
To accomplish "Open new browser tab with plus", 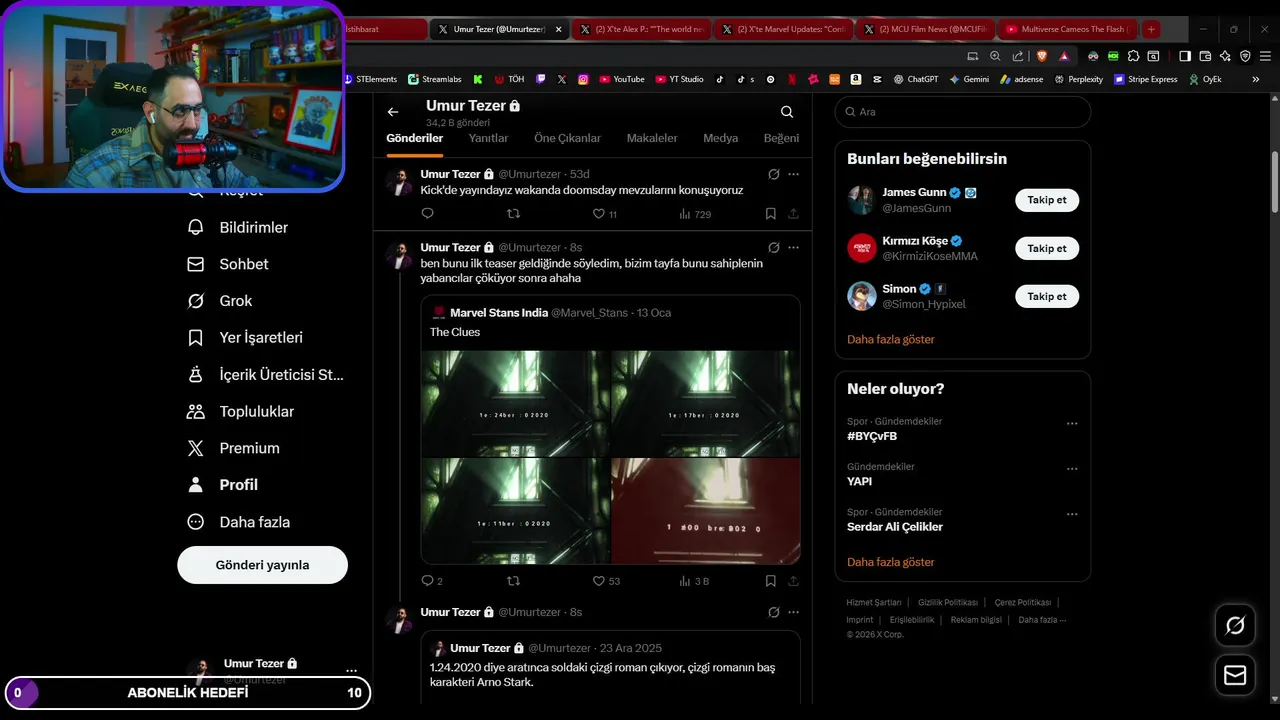I will (x=1151, y=29).
